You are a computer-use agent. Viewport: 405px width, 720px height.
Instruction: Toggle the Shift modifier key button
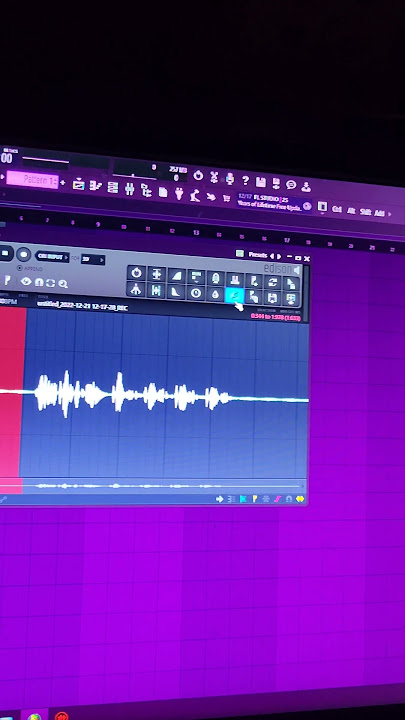(x=365, y=212)
